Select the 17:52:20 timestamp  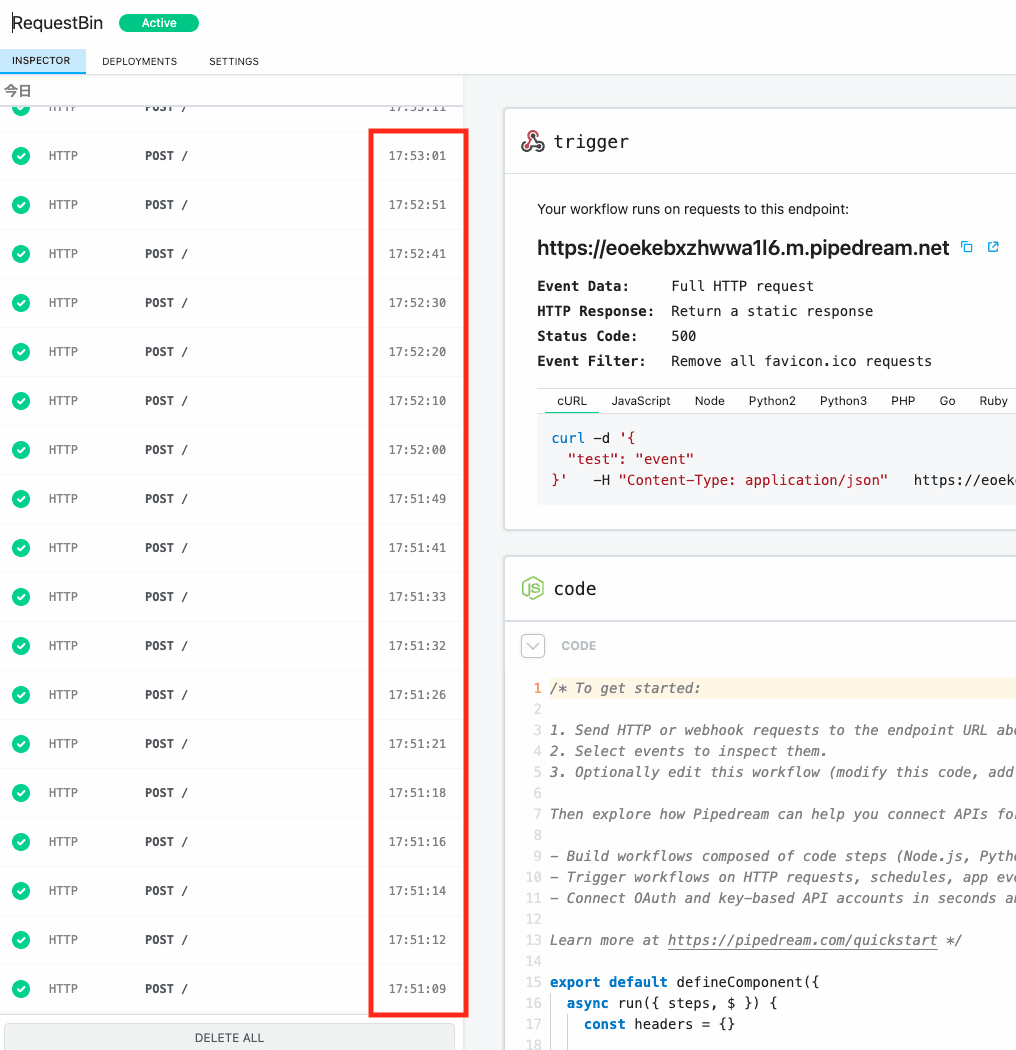(417, 352)
